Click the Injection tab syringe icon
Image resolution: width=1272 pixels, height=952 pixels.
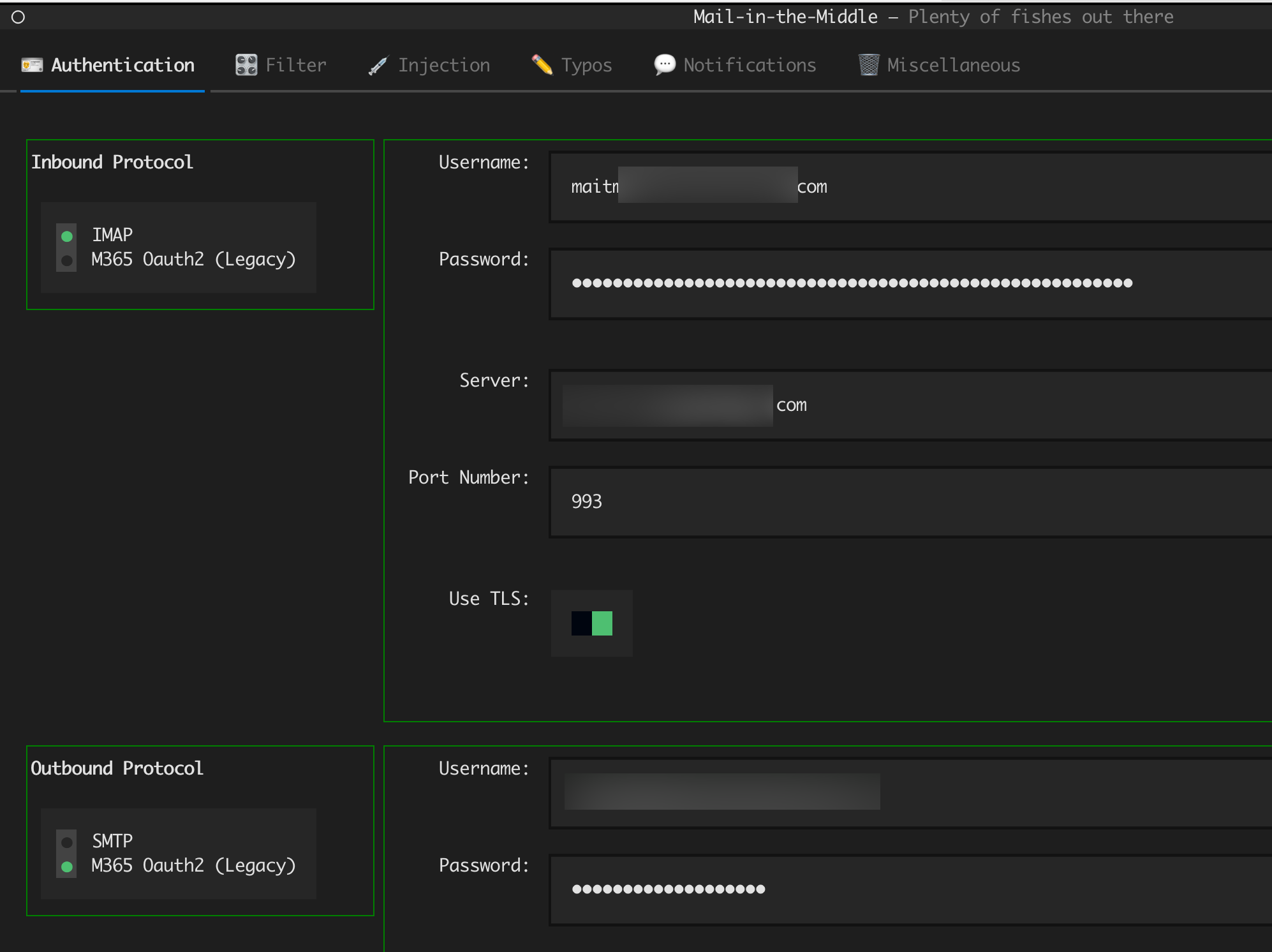[378, 66]
